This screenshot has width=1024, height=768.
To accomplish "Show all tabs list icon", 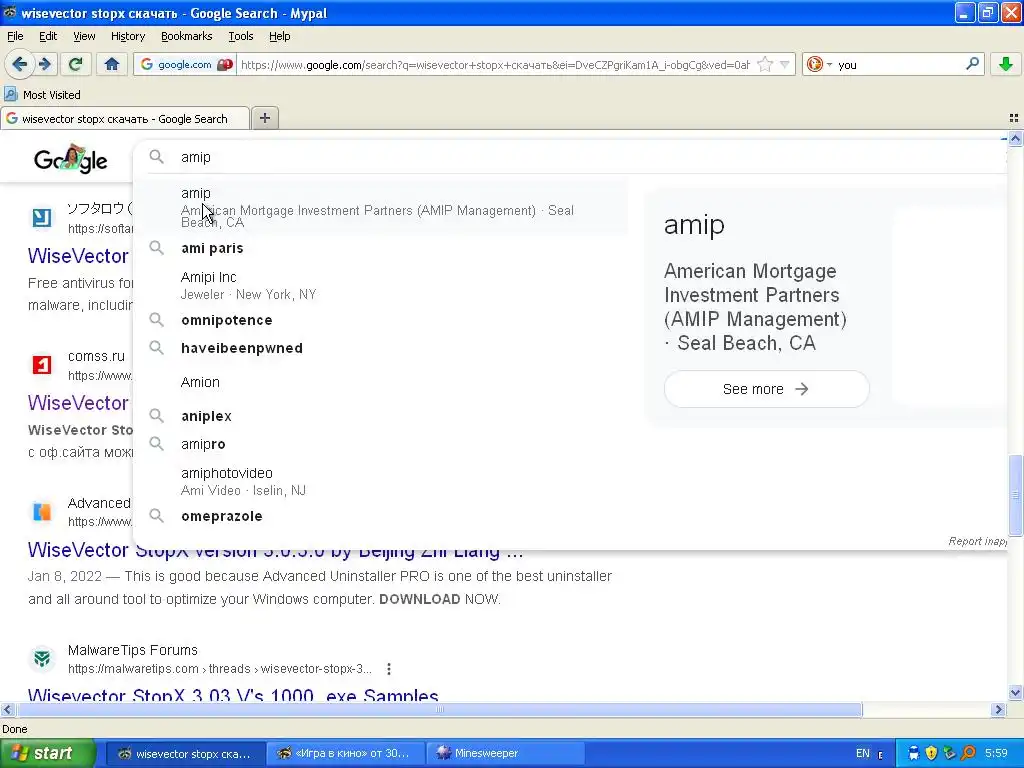I will 1014,118.
